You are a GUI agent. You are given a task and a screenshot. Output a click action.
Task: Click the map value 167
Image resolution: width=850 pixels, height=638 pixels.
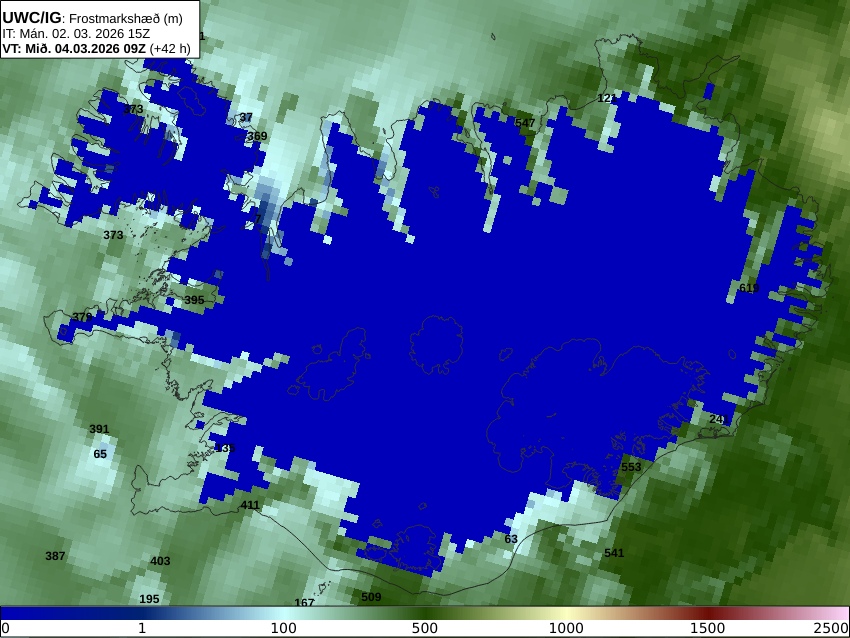[x=305, y=602]
